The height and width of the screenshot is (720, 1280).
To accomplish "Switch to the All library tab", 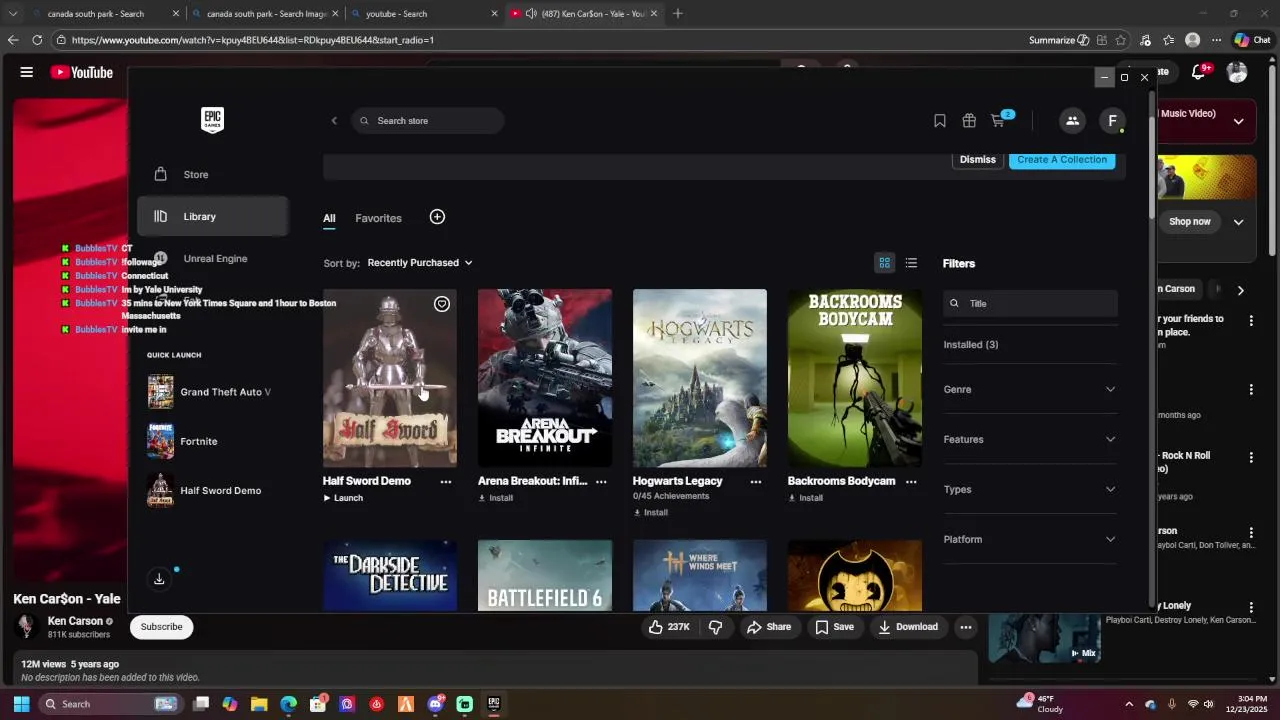I will [329, 218].
